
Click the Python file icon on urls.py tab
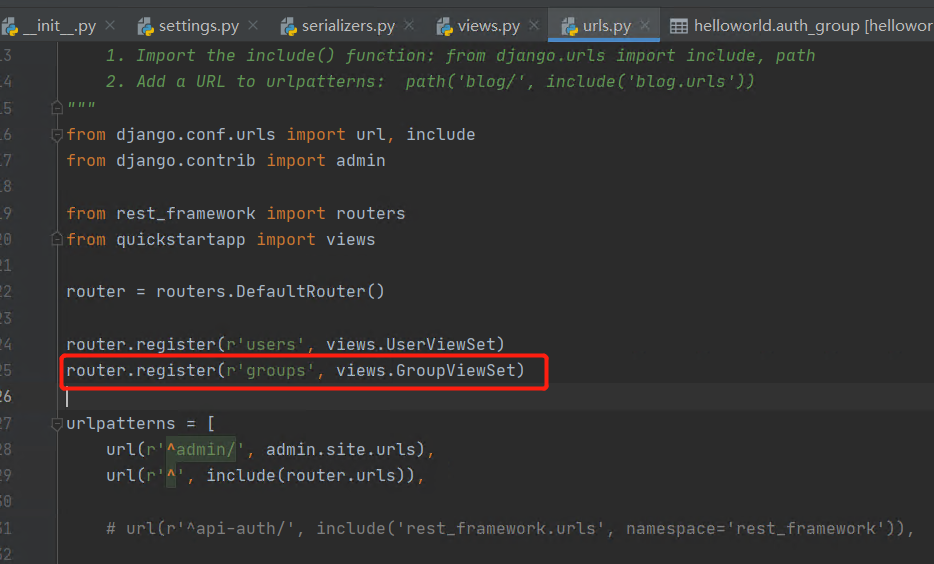(570, 26)
